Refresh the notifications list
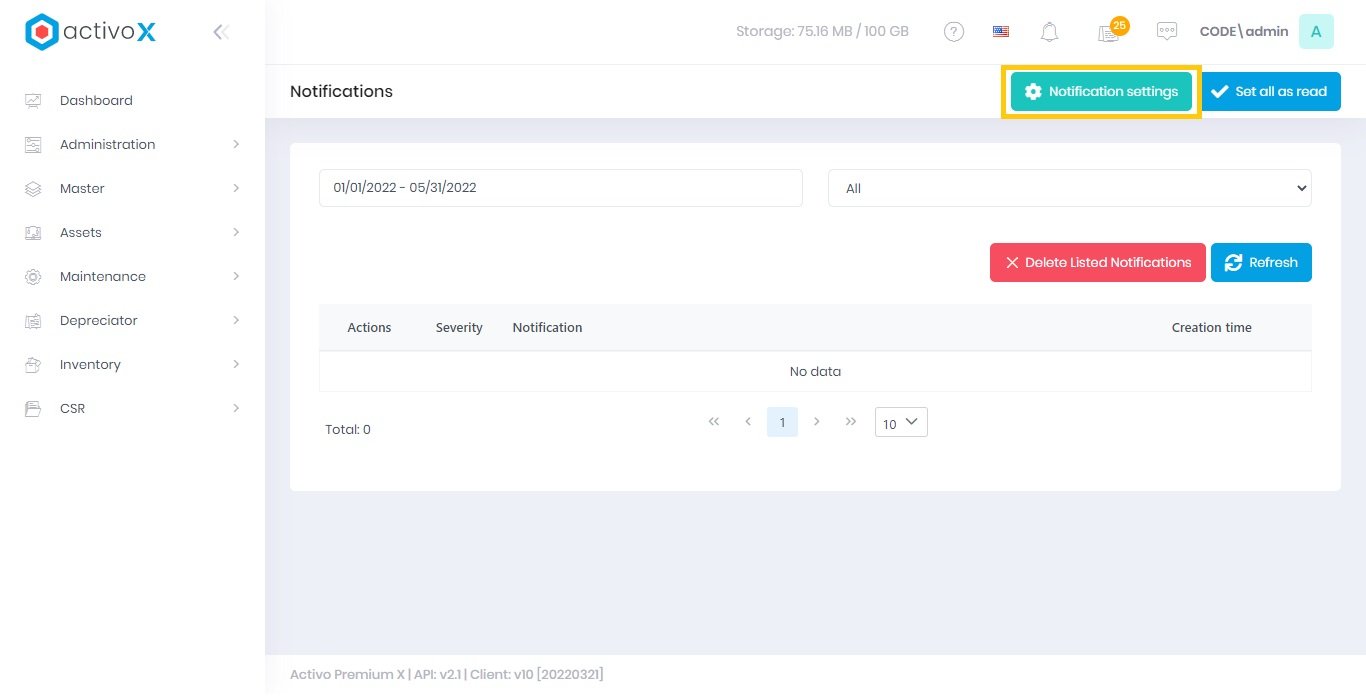The image size is (1366, 696). coord(1261,262)
